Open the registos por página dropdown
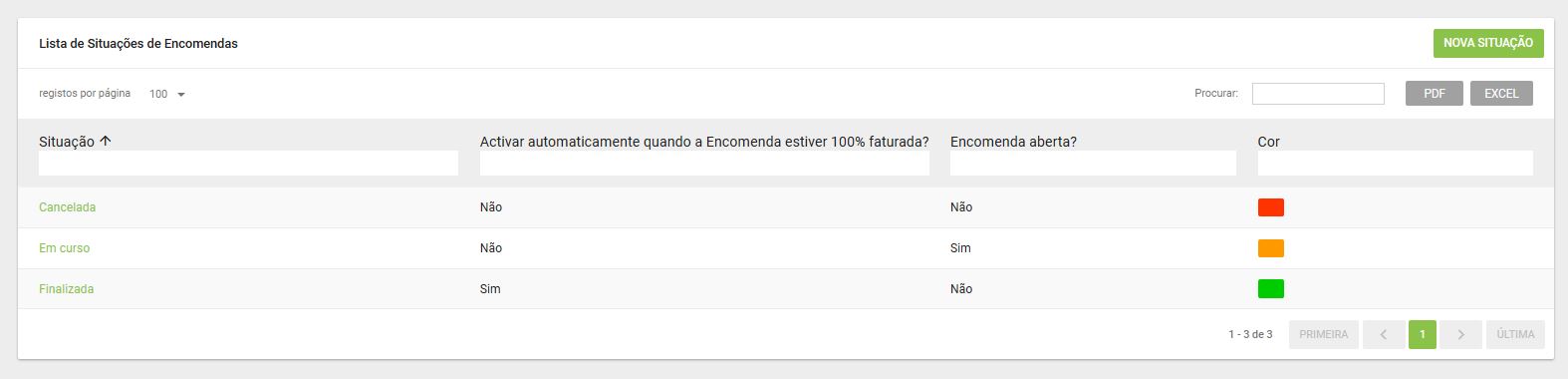This screenshot has width=1568, height=379. click(x=167, y=94)
